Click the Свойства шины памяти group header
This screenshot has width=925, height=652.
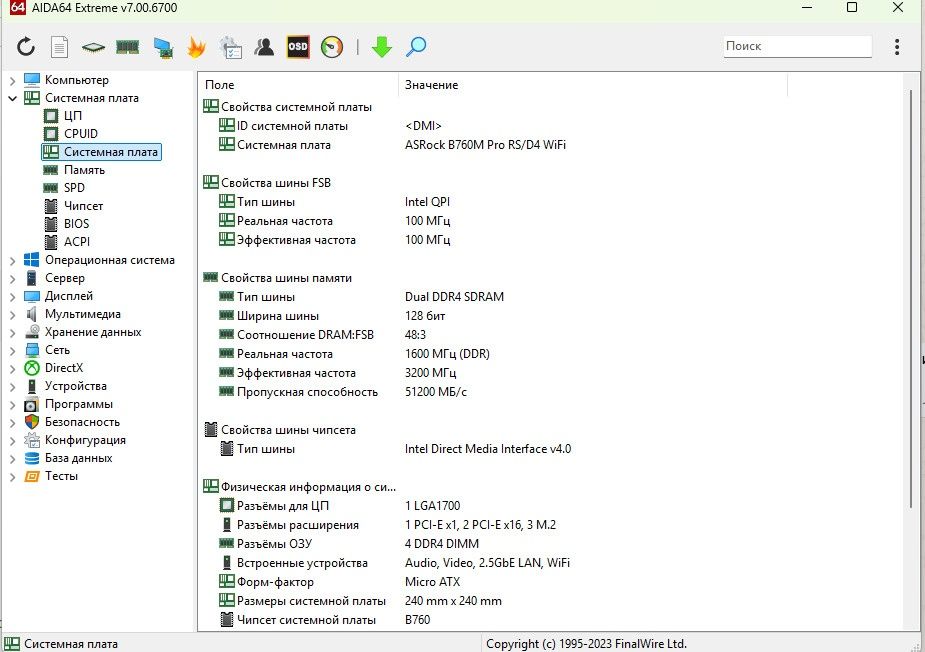(278, 278)
